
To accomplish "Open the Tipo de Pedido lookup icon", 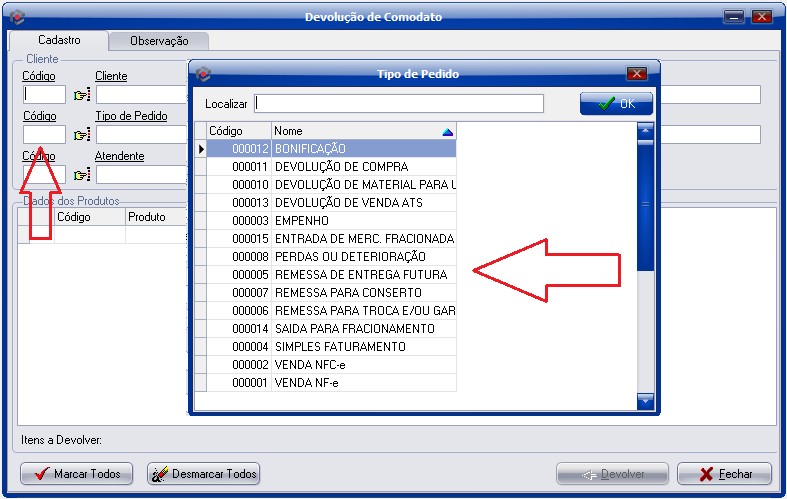I will [x=81, y=135].
